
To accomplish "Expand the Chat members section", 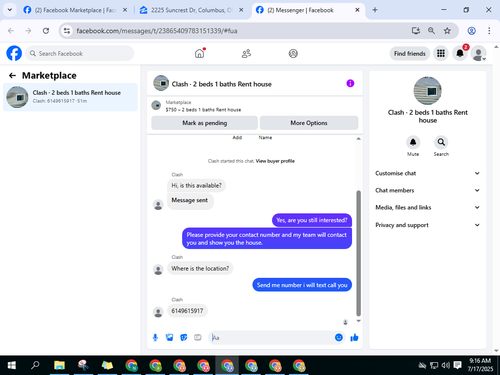I will click(428, 190).
